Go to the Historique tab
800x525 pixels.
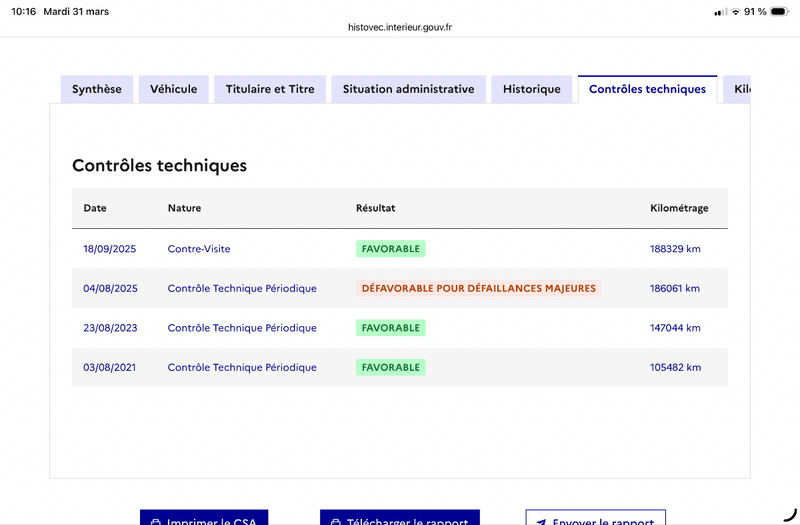tap(532, 89)
